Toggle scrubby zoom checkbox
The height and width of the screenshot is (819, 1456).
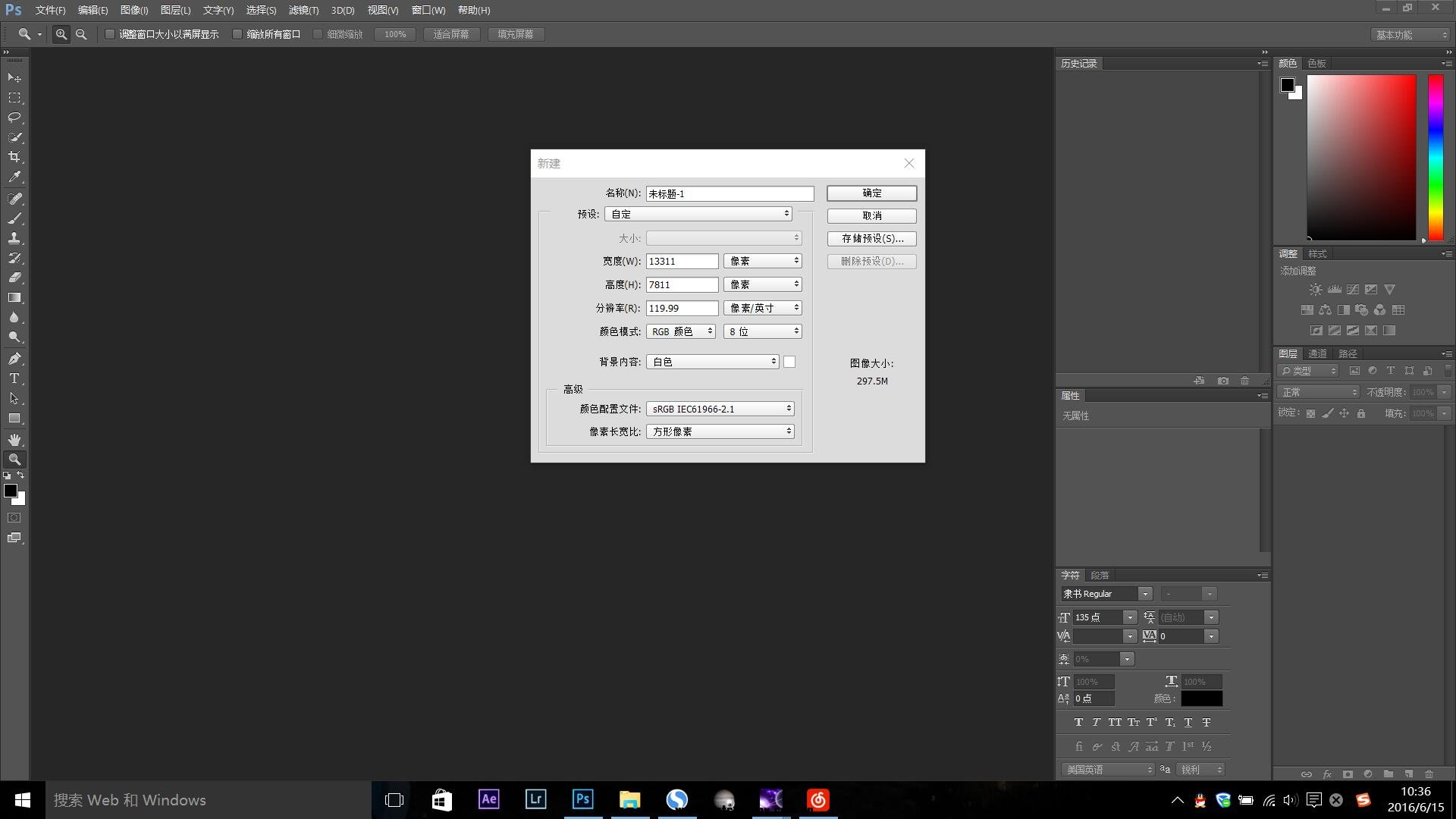[x=318, y=34]
